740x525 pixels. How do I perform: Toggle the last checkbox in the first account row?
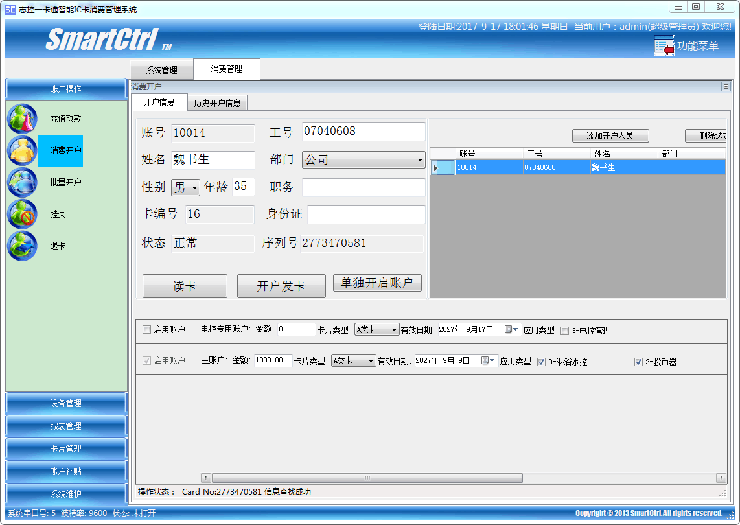[564, 329]
